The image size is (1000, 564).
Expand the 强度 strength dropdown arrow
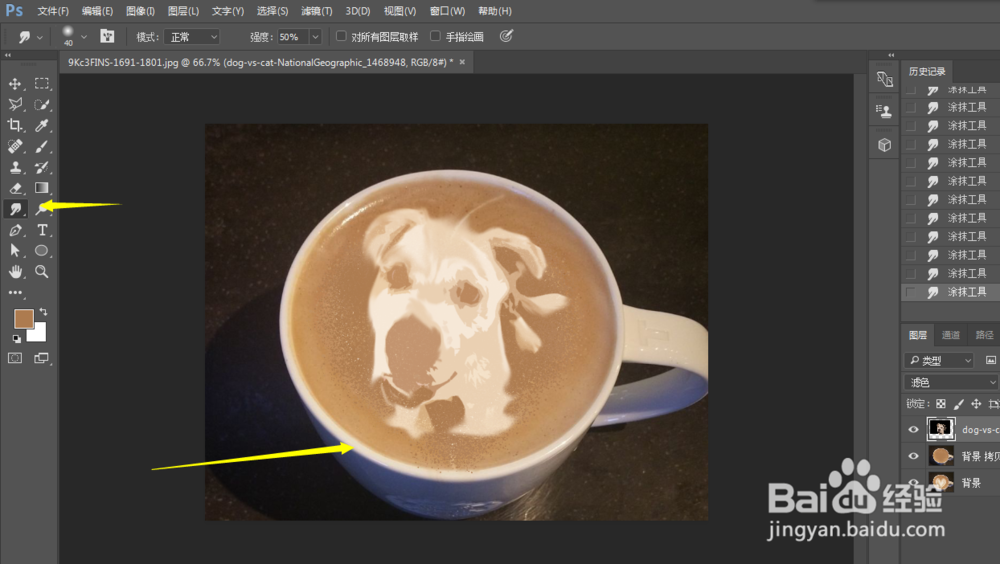point(315,37)
